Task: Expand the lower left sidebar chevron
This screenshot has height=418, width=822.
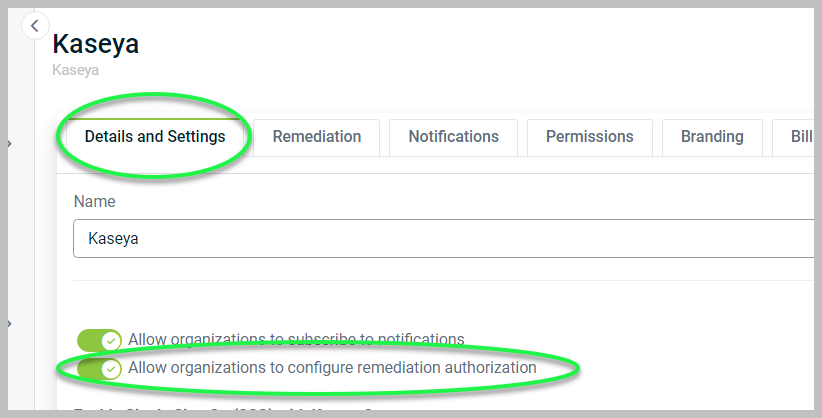Action: pos(9,323)
